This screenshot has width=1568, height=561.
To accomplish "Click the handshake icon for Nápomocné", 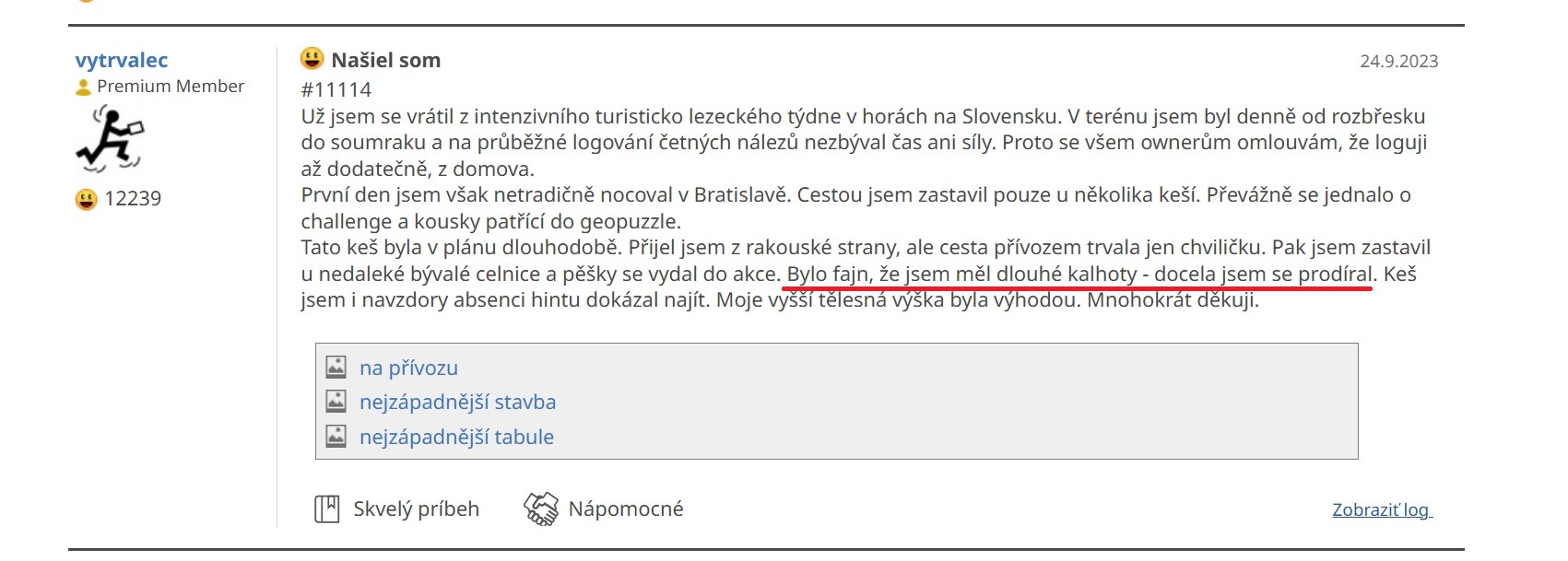I will [541, 508].
